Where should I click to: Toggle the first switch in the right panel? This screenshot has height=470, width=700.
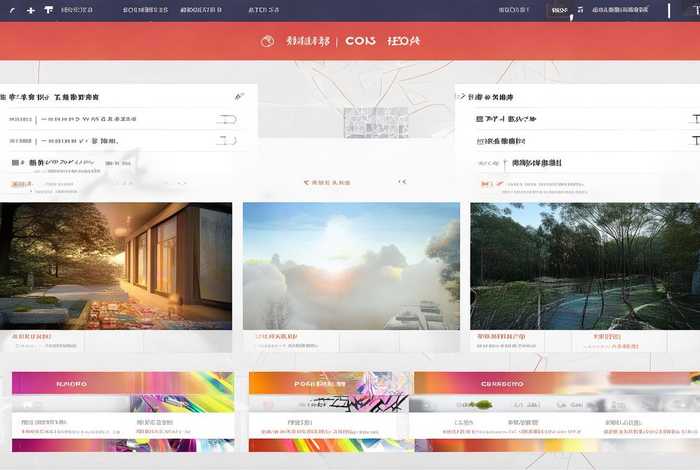point(695,119)
